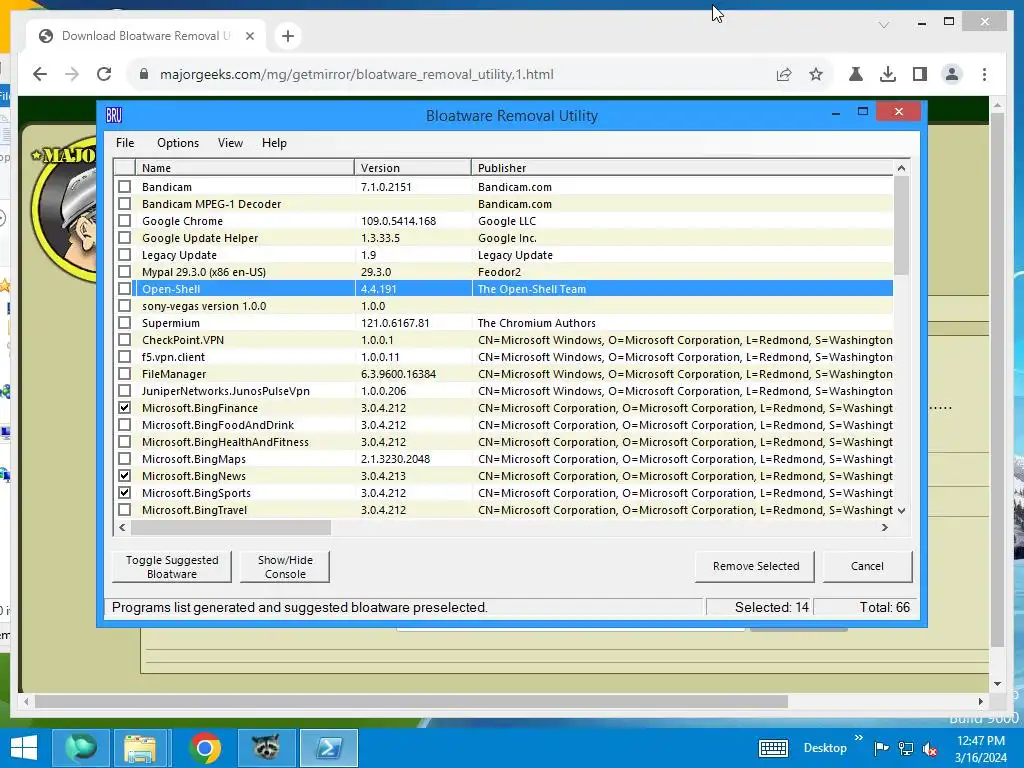Image resolution: width=1024 pixels, height=768 pixels.
Task: Click the Cancel button
Action: (867, 566)
